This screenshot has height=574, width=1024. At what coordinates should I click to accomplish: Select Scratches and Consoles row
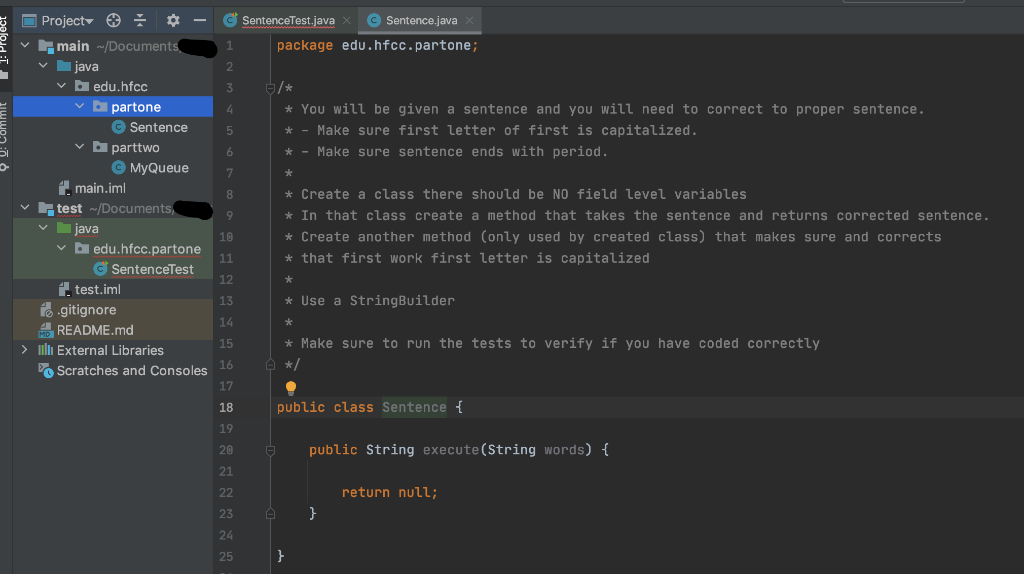pos(113,370)
